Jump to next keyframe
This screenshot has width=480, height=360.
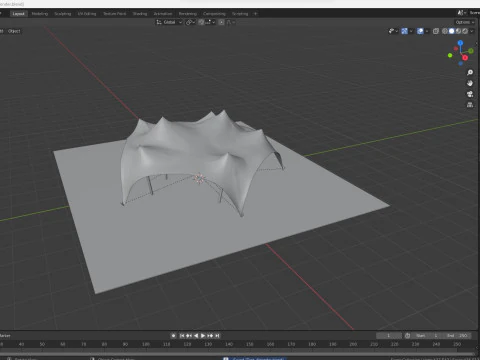coord(210,335)
